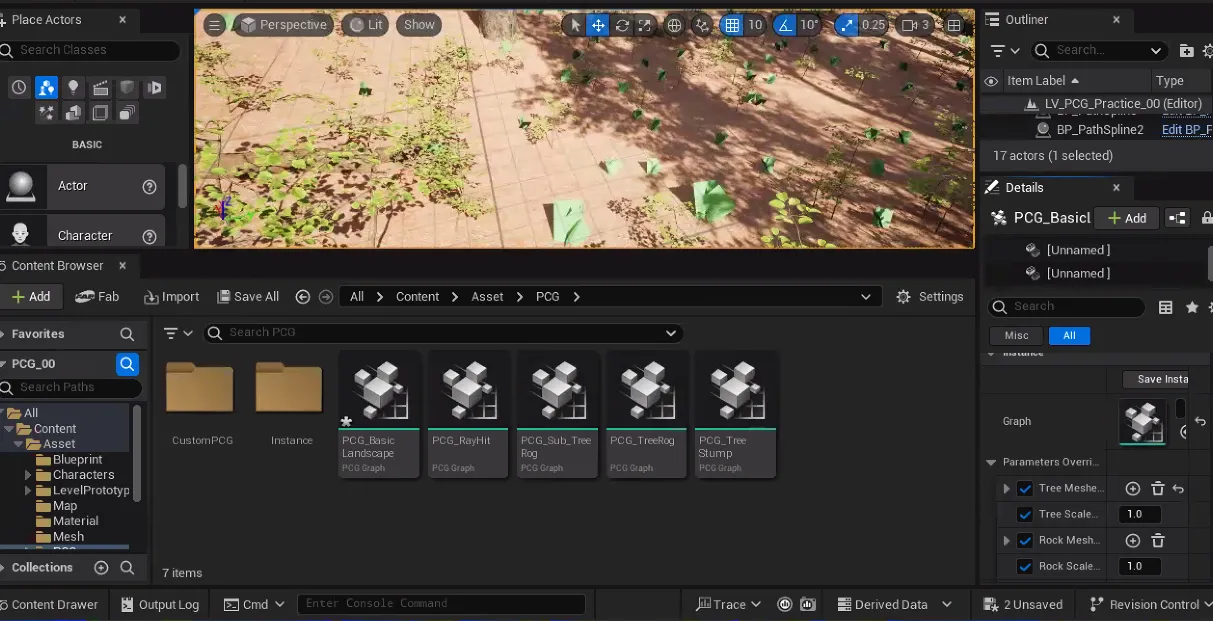The height and width of the screenshot is (621, 1213).
Task: Open help for the Actor class
Action: (x=149, y=186)
